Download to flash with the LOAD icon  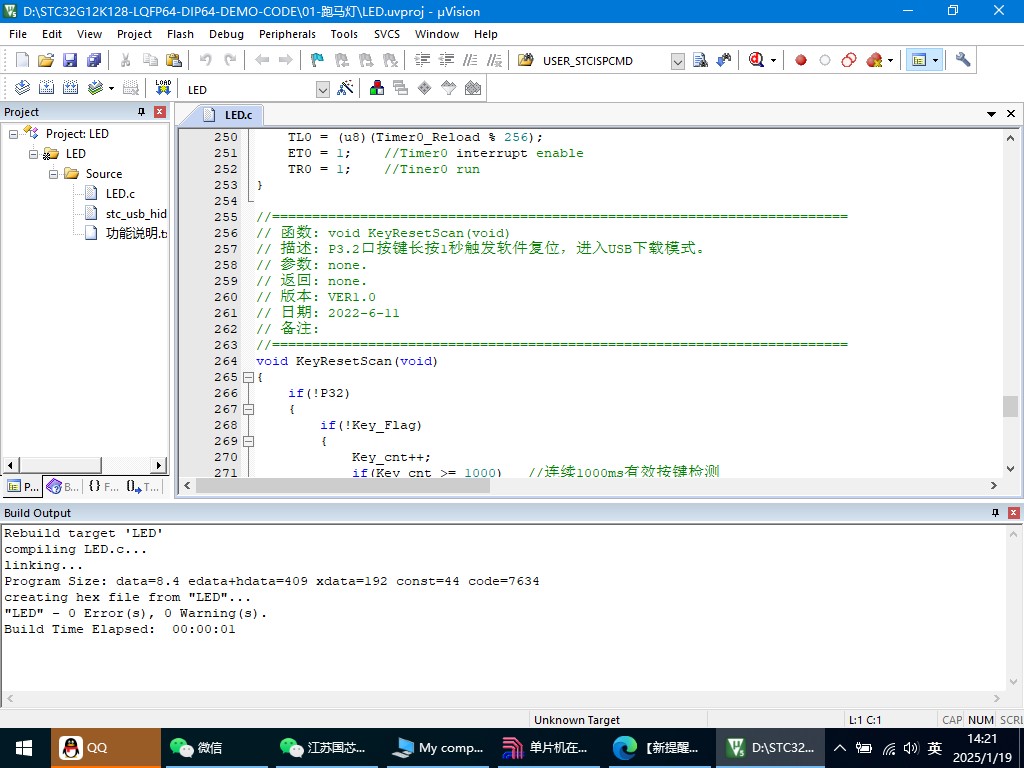(x=163, y=88)
